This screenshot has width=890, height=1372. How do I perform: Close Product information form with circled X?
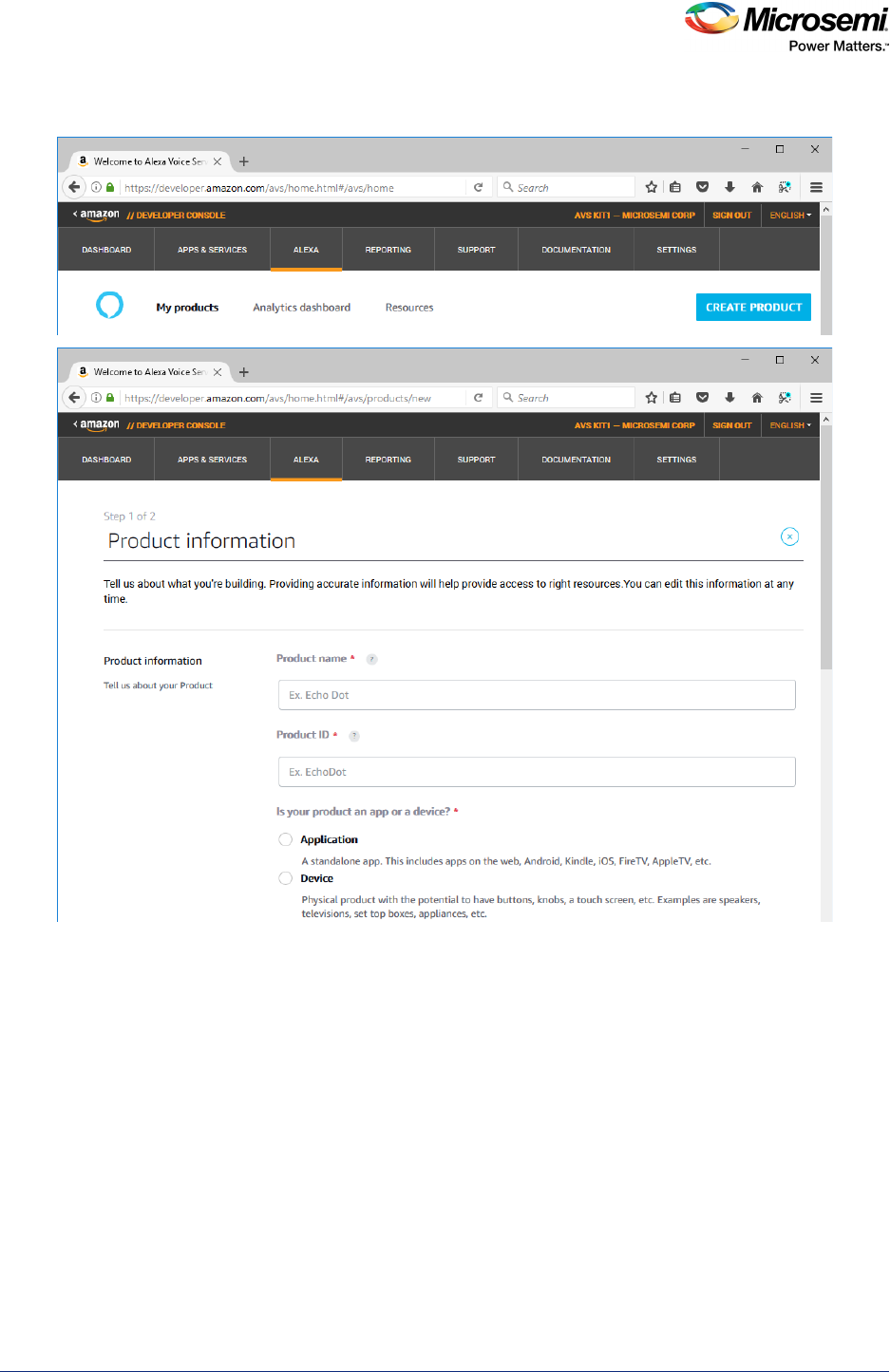789,536
